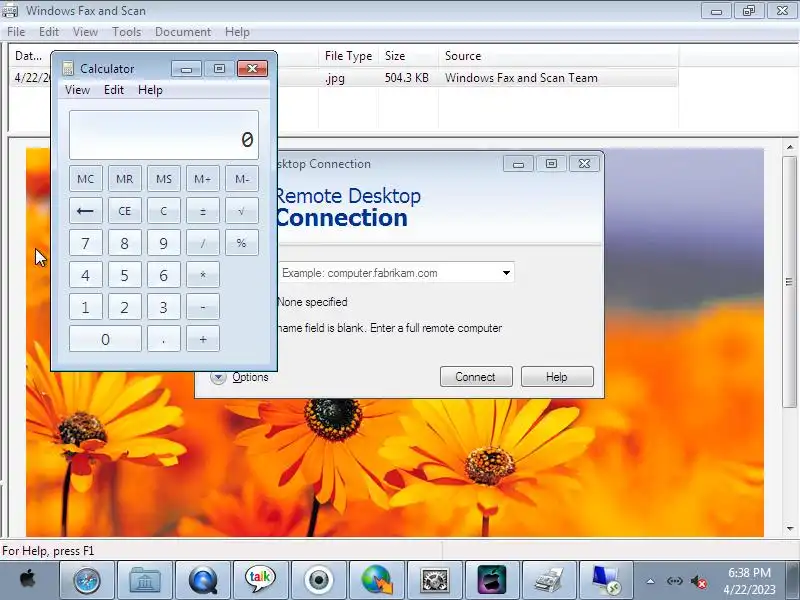
Task: Click the CE calculator key
Action: (x=124, y=211)
